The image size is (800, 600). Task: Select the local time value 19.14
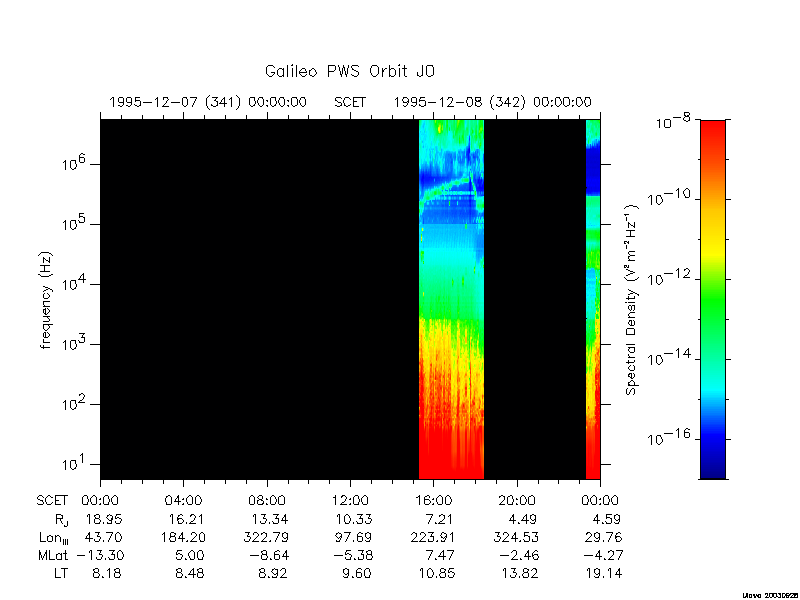click(604, 573)
